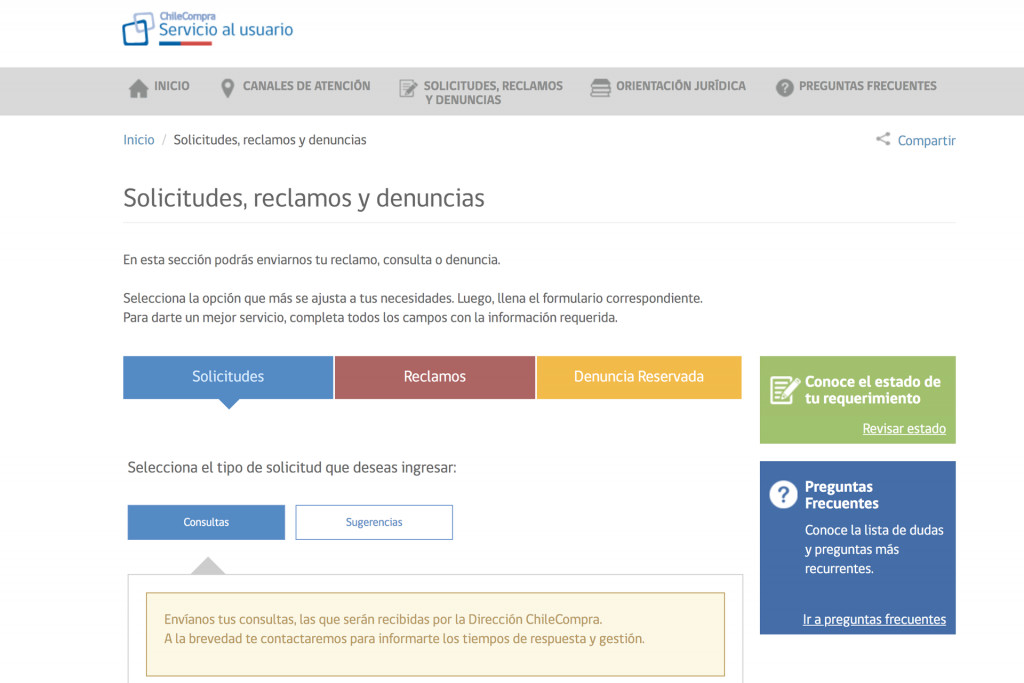Click the edit form icon for Solicitudes, Reclamos y Denuncias
The height and width of the screenshot is (683, 1024).
[x=408, y=88]
